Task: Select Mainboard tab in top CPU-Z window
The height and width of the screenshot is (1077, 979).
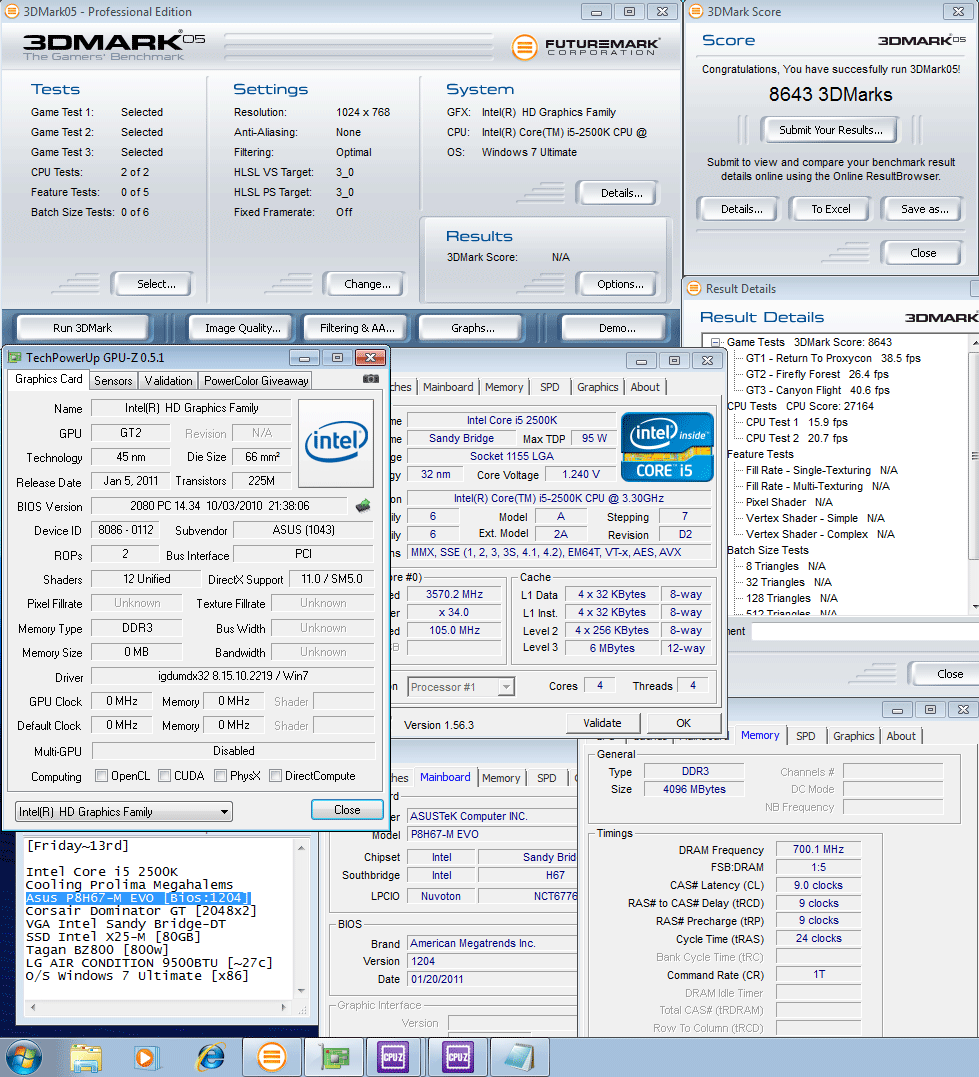Action: tap(448, 387)
